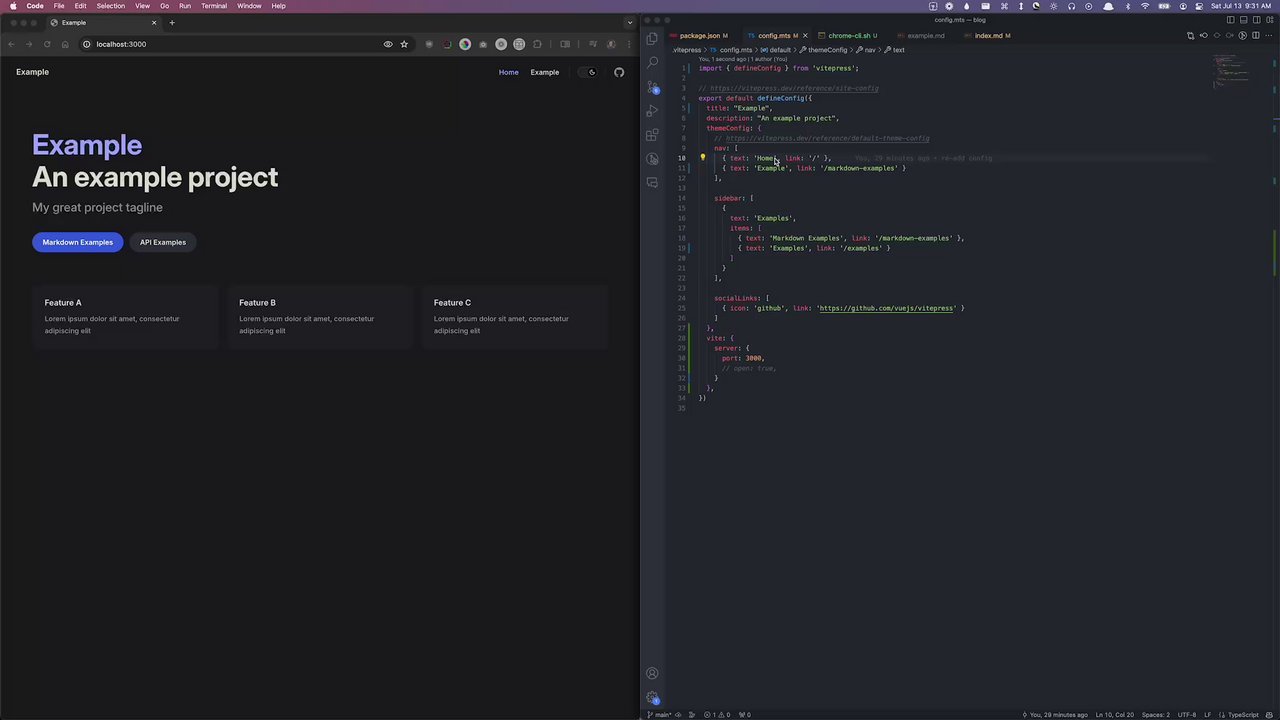This screenshot has width=1280, height=720.
Task: Open the Manage gear icon in VS Code
Action: 652,698
